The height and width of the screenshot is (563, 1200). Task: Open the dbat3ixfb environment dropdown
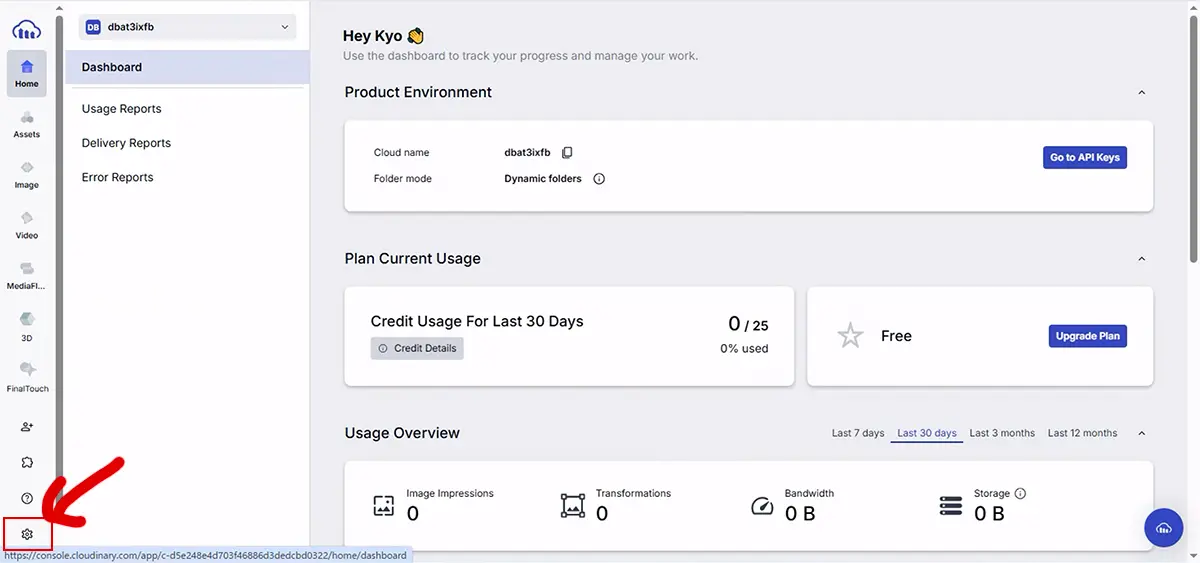pos(188,27)
